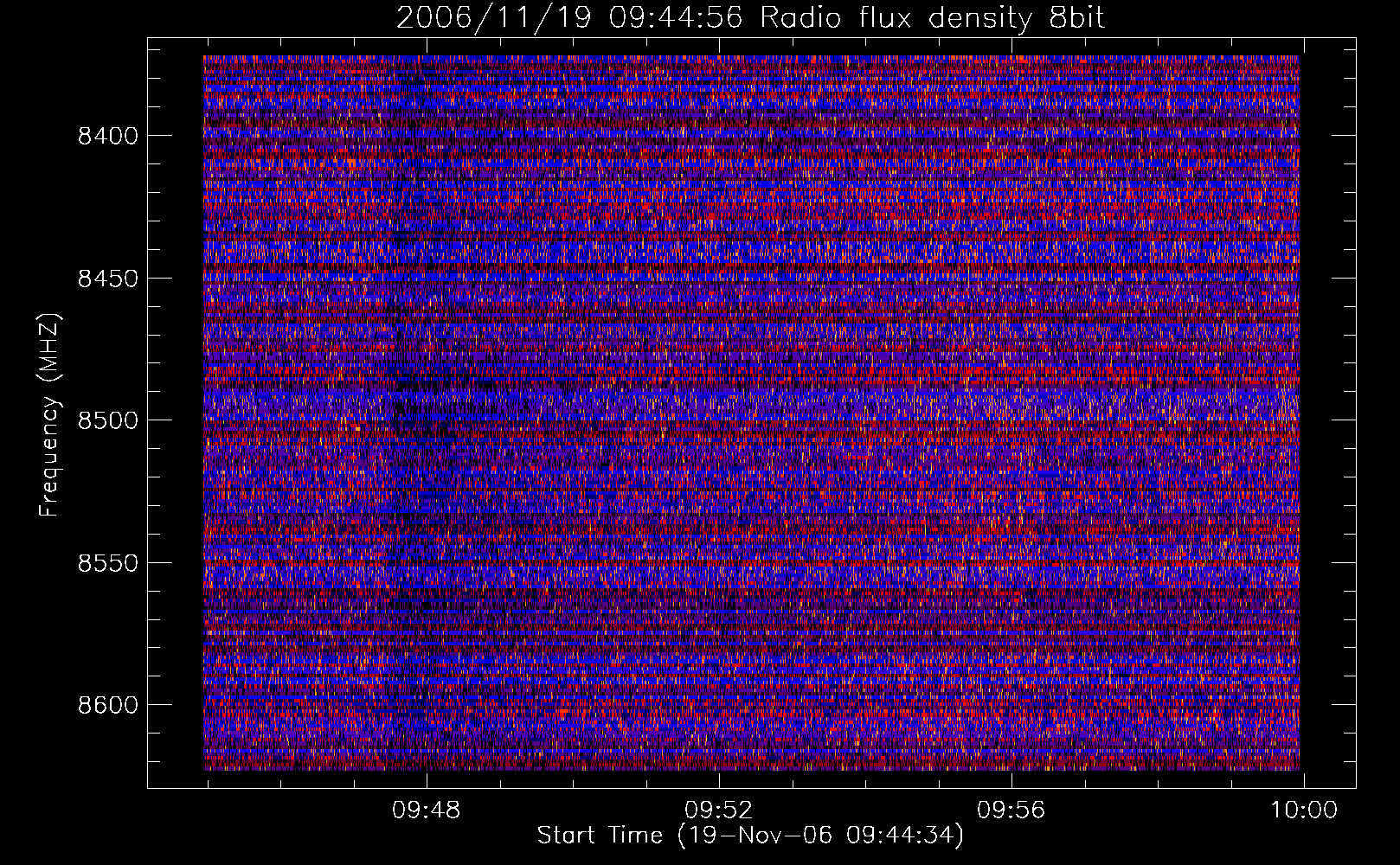The image size is (1400, 865).
Task: Select the 8600 frequency axis label
Action: [x=107, y=705]
